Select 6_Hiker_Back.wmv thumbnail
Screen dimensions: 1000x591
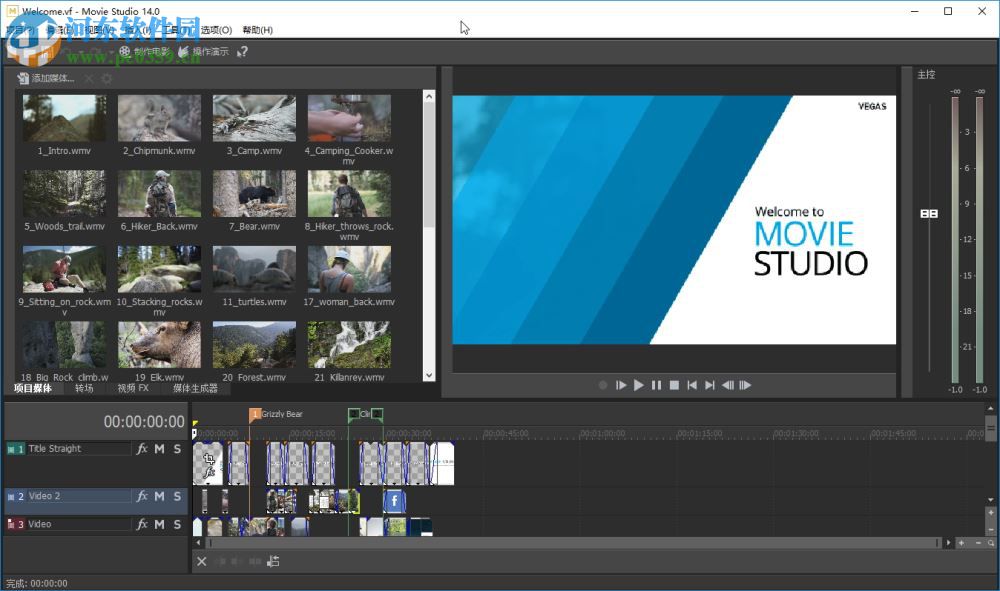point(159,193)
